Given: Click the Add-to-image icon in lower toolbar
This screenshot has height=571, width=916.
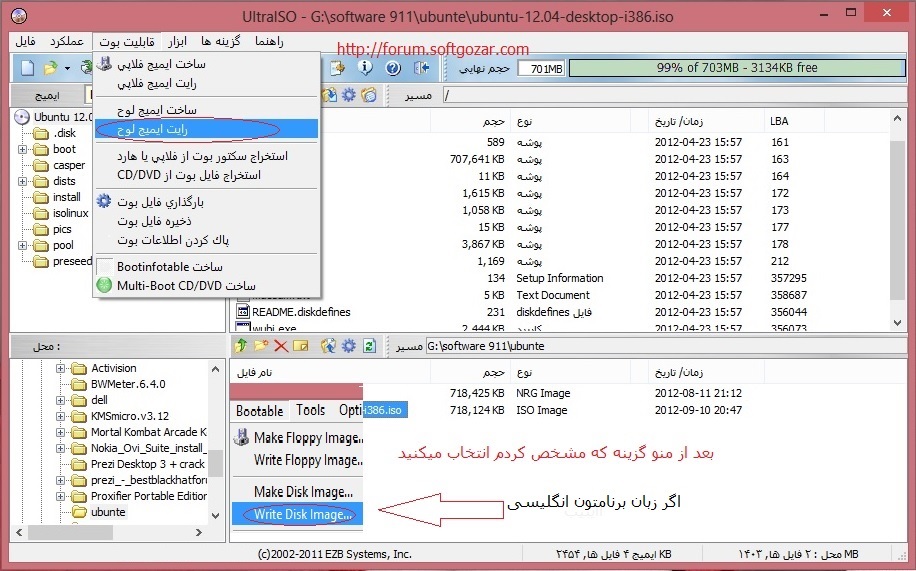Looking at the screenshot, I should [x=328, y=346].
